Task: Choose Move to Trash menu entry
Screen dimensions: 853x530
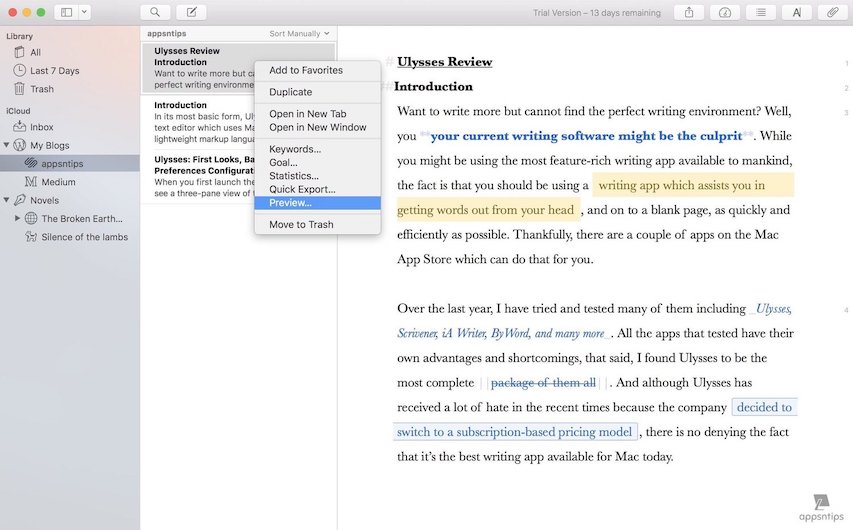Action: tap(301, 224)
